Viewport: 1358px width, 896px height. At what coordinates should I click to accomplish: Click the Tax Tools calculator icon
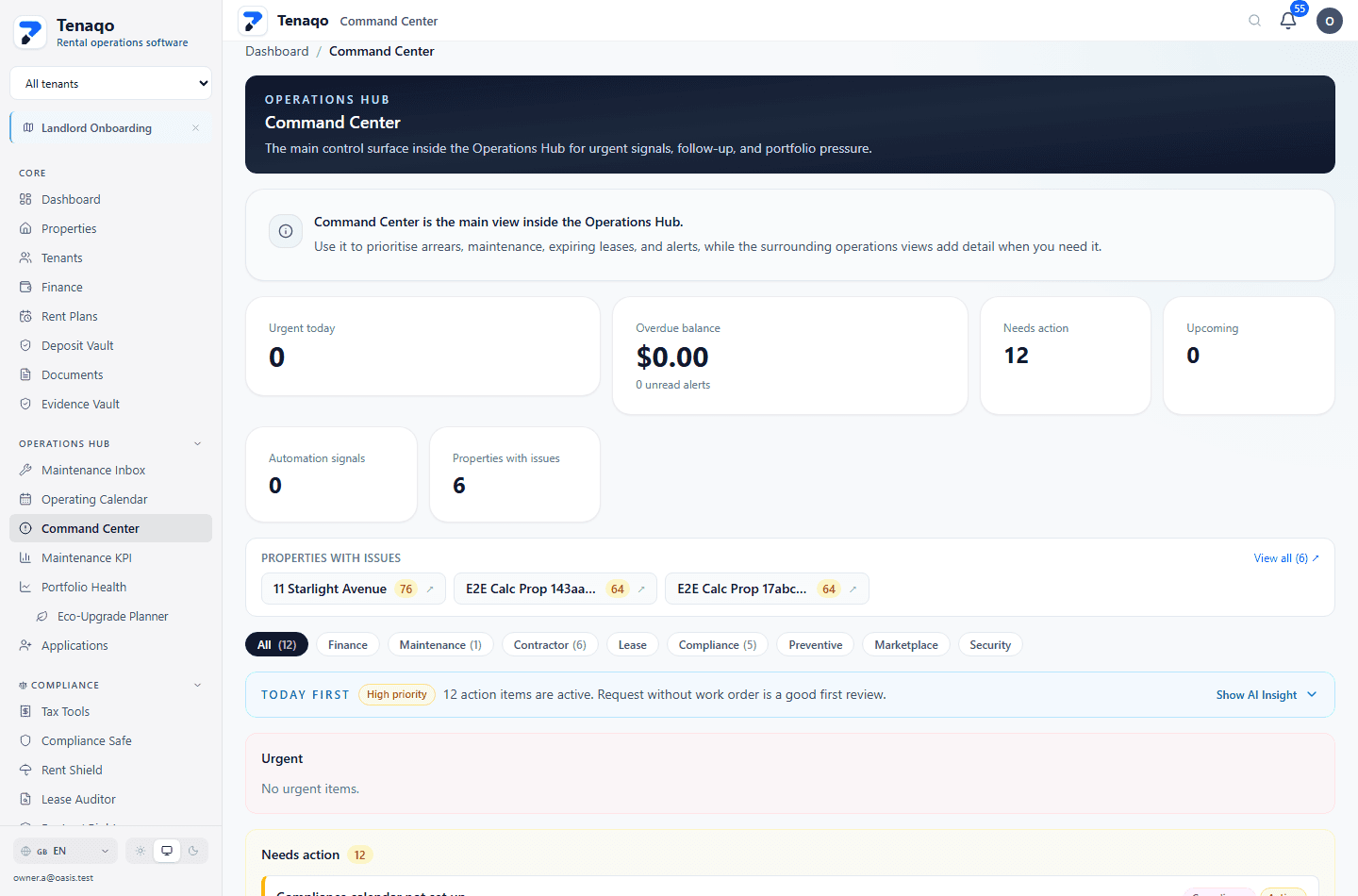coord(25,711)
